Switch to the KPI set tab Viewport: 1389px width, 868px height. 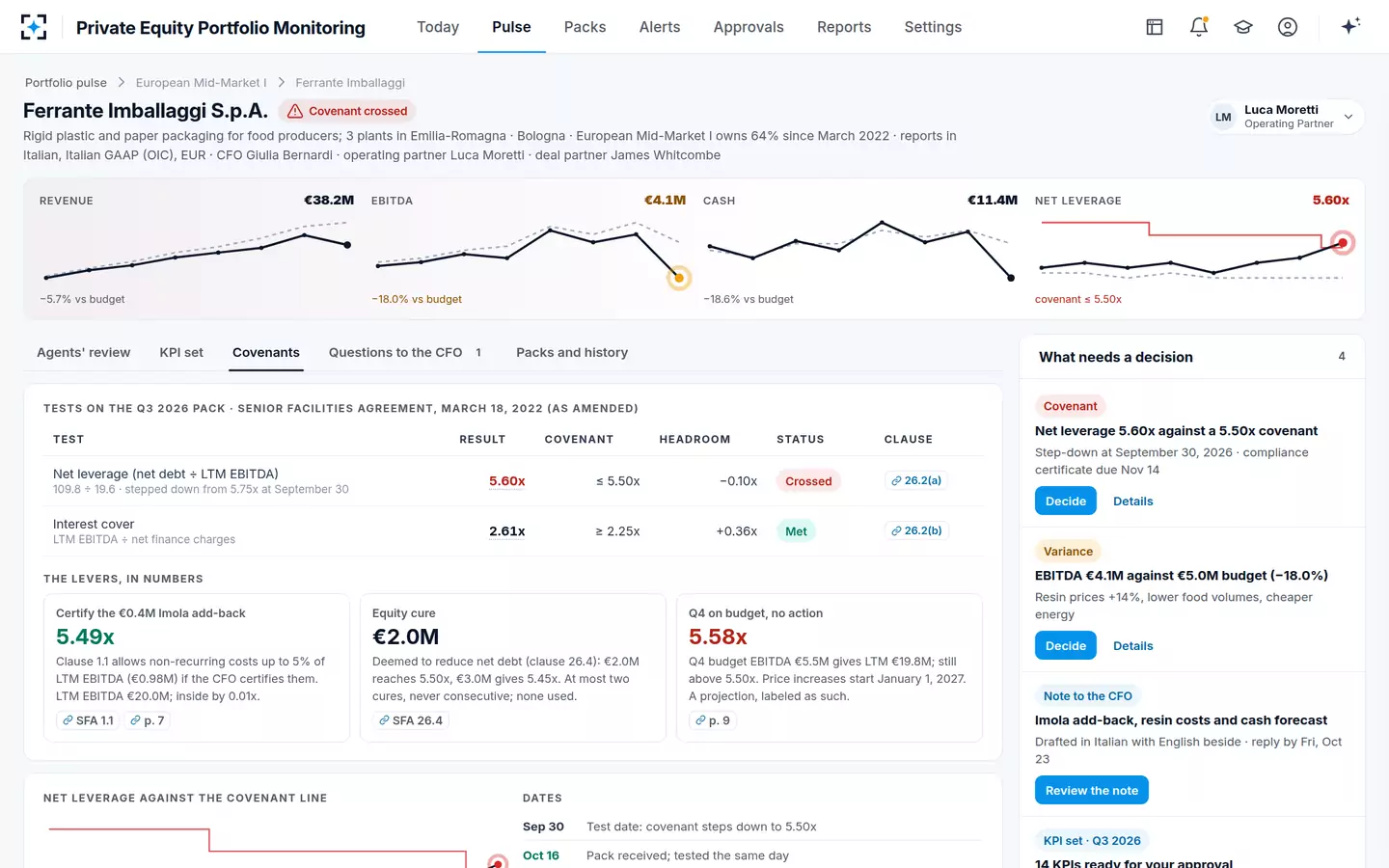click(x=181, y=353)
